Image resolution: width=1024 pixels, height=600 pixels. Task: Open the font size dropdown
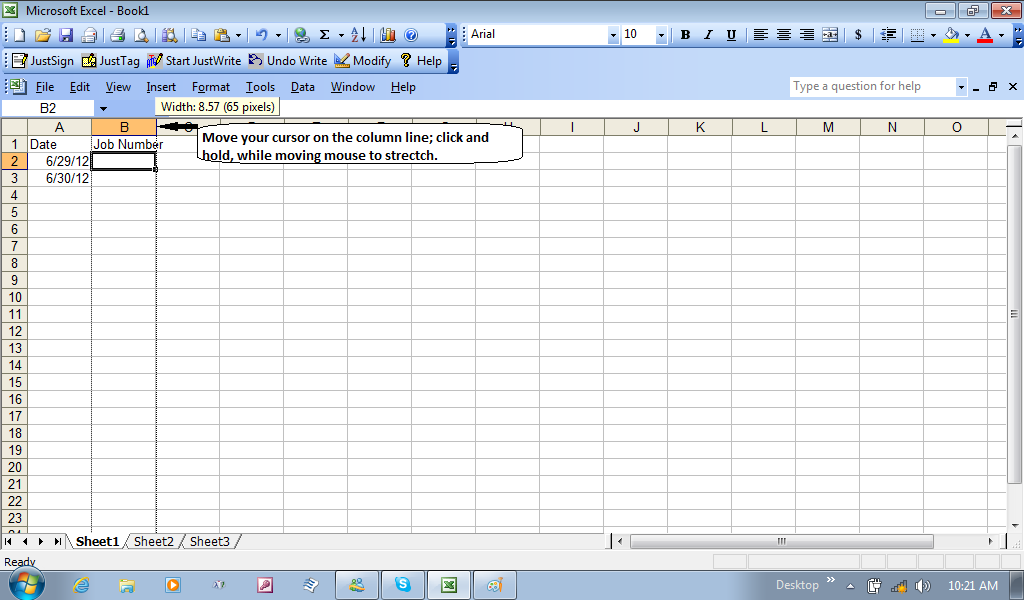(x=661, y=35)
